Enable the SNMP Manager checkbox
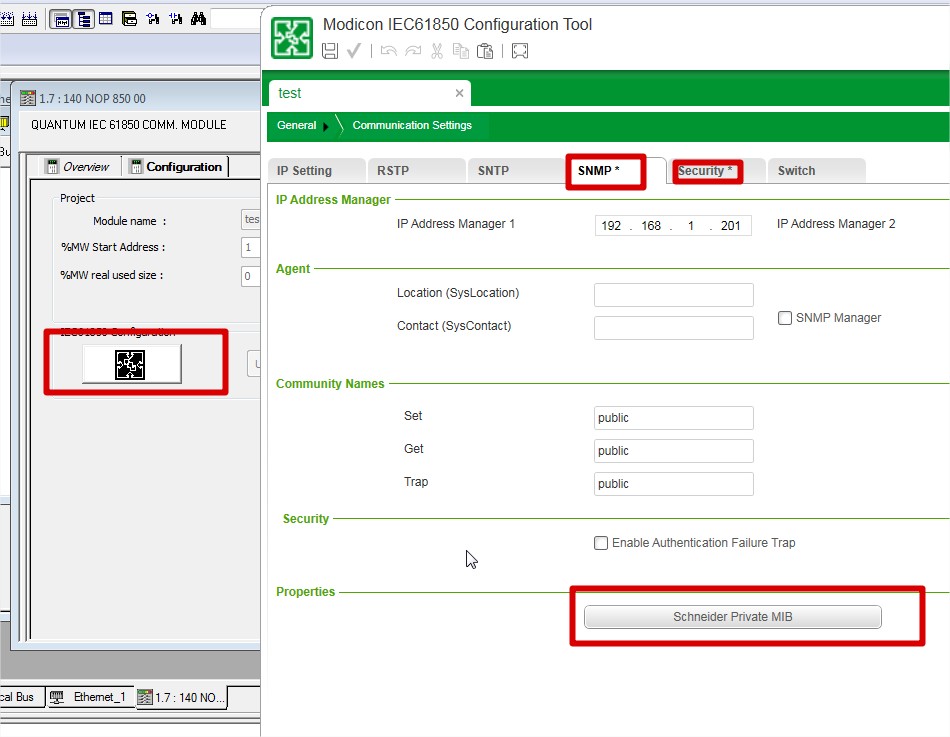This screenshot has width=950, height=737. pyautogui.click(x=785, y=318)
